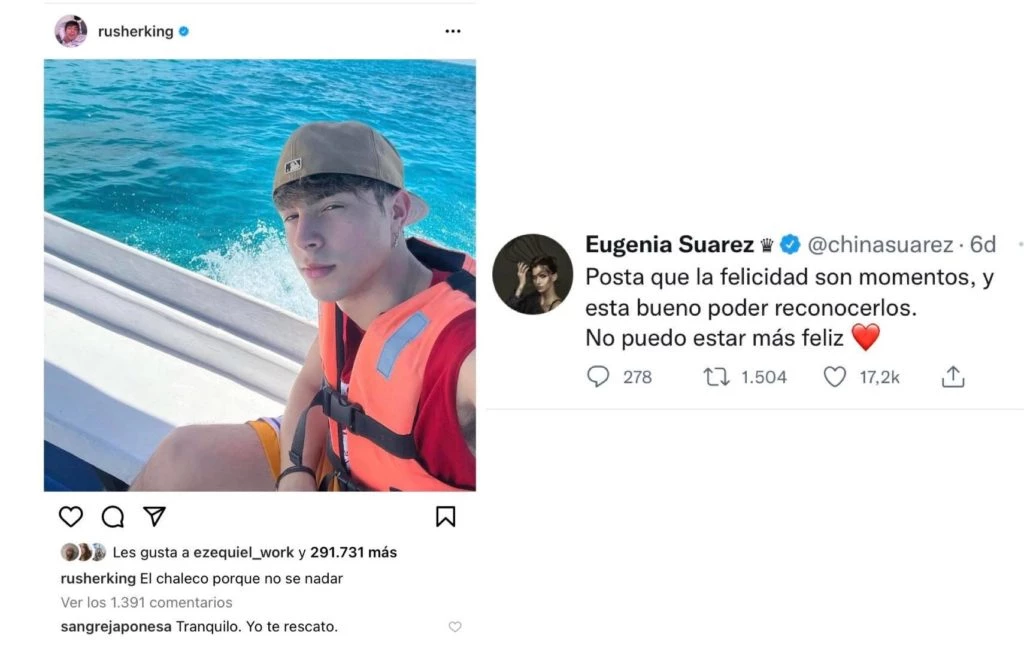1024x666 pixels.
Task: Open the @chinasuarez handle
Action: (880, 244)
